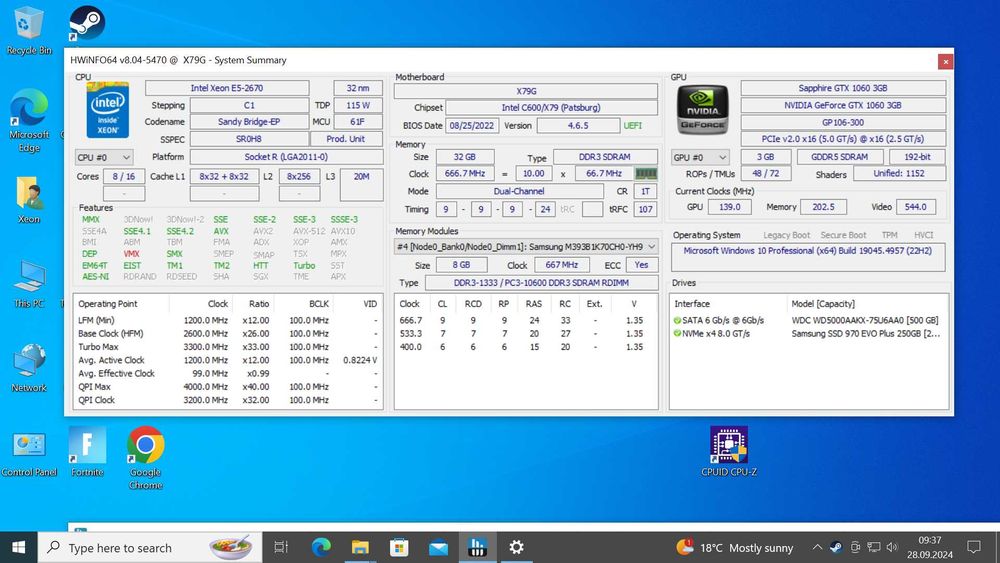Image resolution: width=1000 pixels, height=563 pixels.
Task: Click the UEFI label
Action: click(633, 126)
